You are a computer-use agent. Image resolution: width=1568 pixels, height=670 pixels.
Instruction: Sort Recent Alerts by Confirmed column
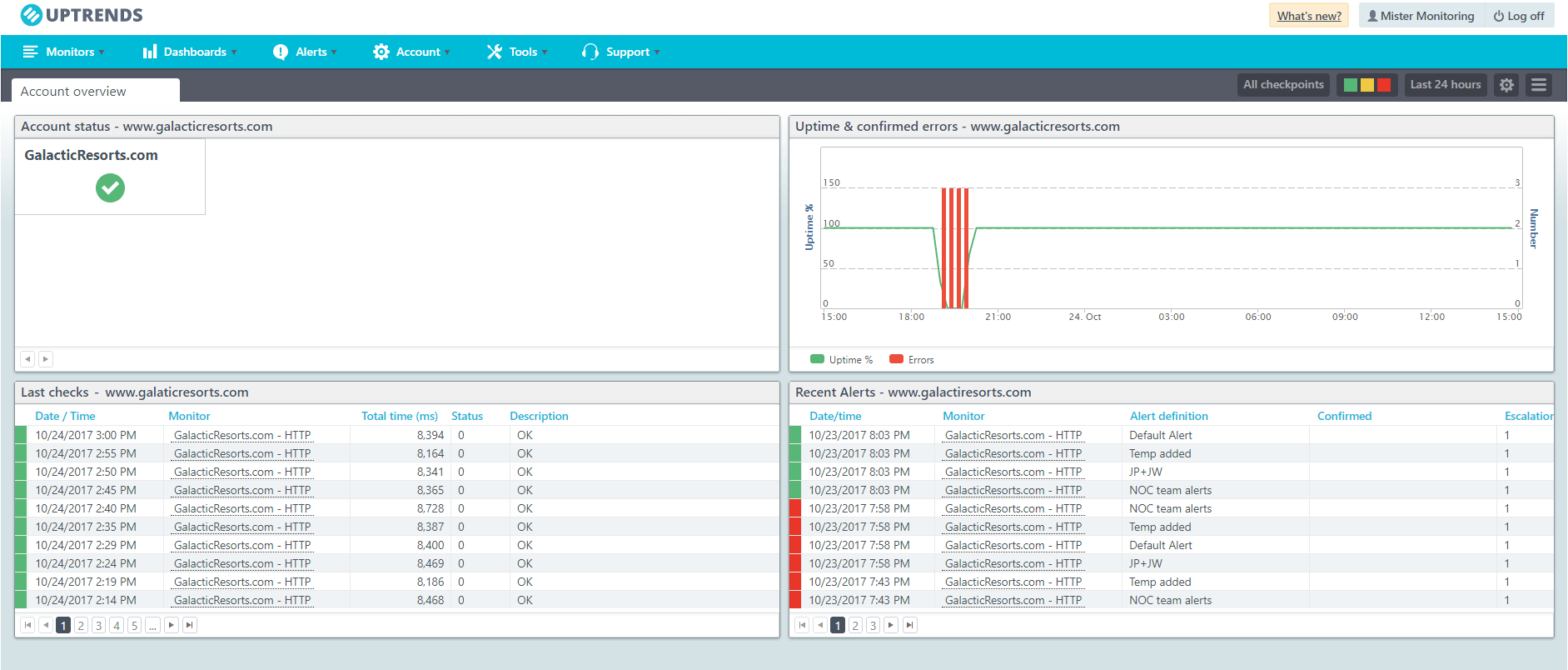1344,416
